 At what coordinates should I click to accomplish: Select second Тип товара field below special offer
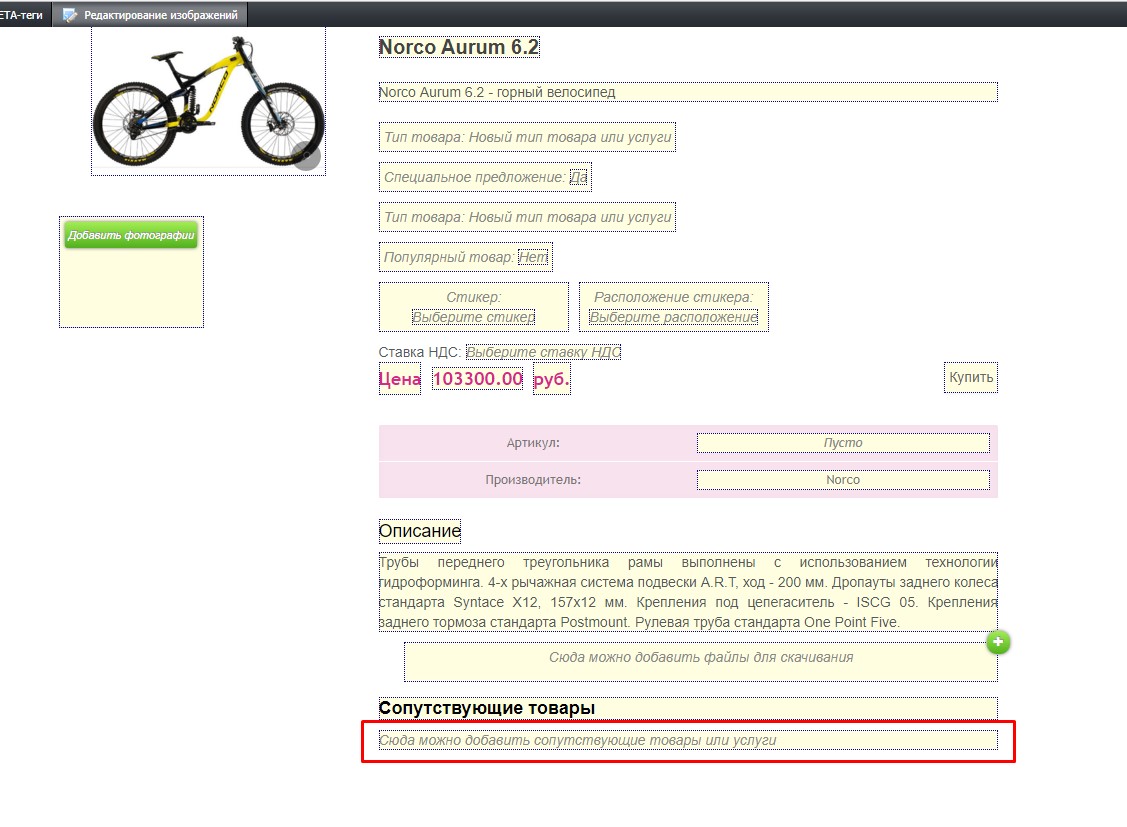tap(528, 217)
